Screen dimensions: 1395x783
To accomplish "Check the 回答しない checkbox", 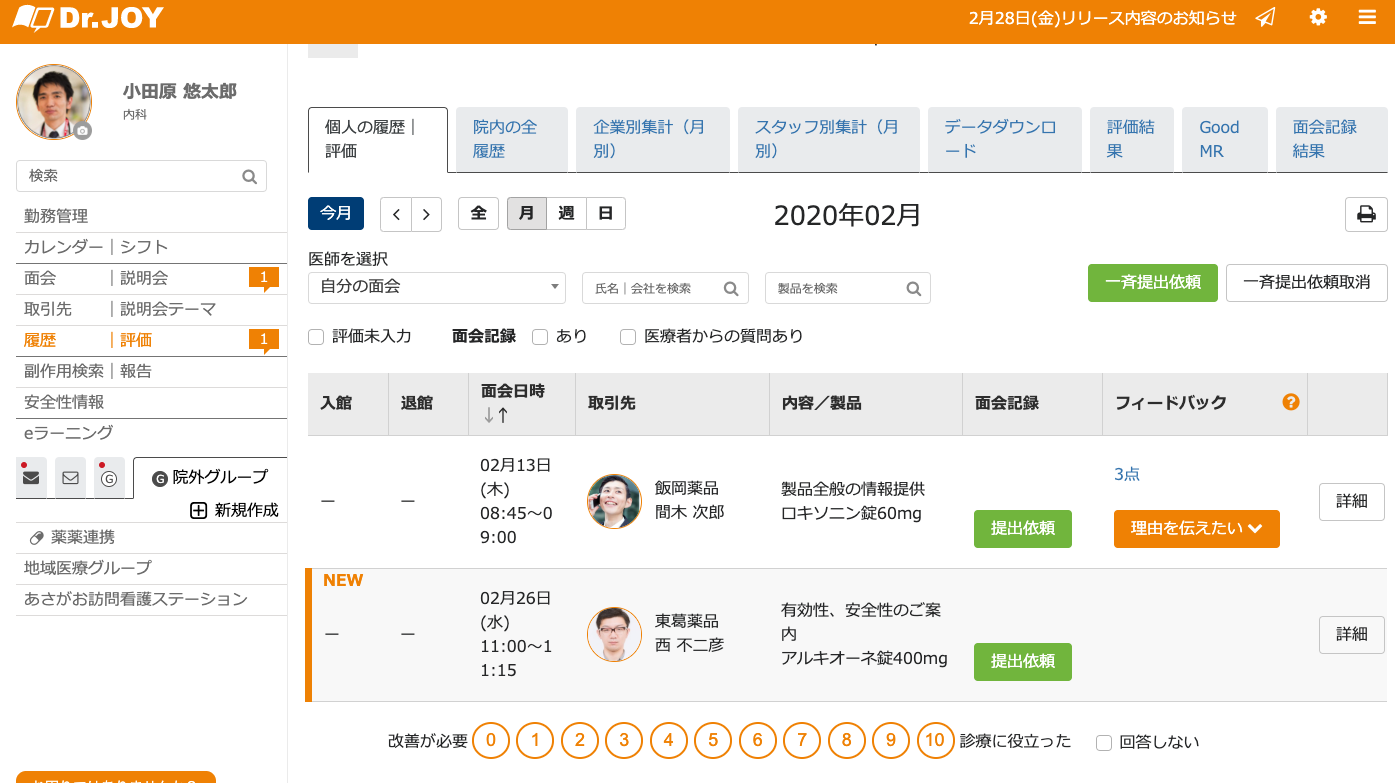I will (1104, 742).
